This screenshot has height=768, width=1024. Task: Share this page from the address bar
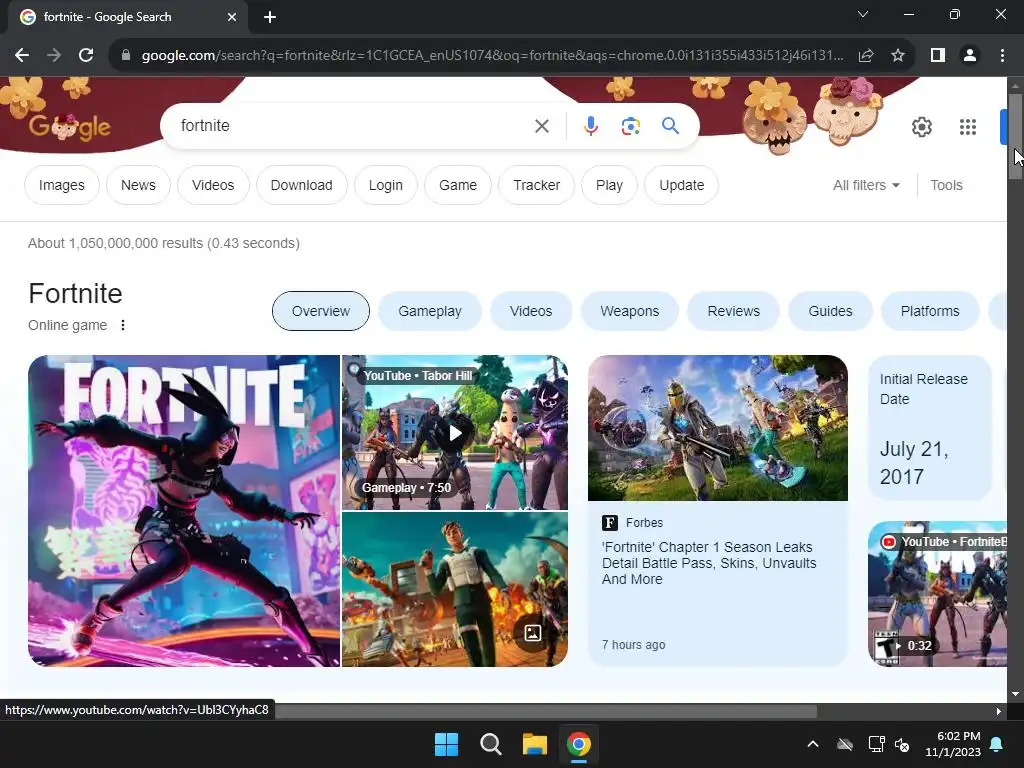click(866, 56)
